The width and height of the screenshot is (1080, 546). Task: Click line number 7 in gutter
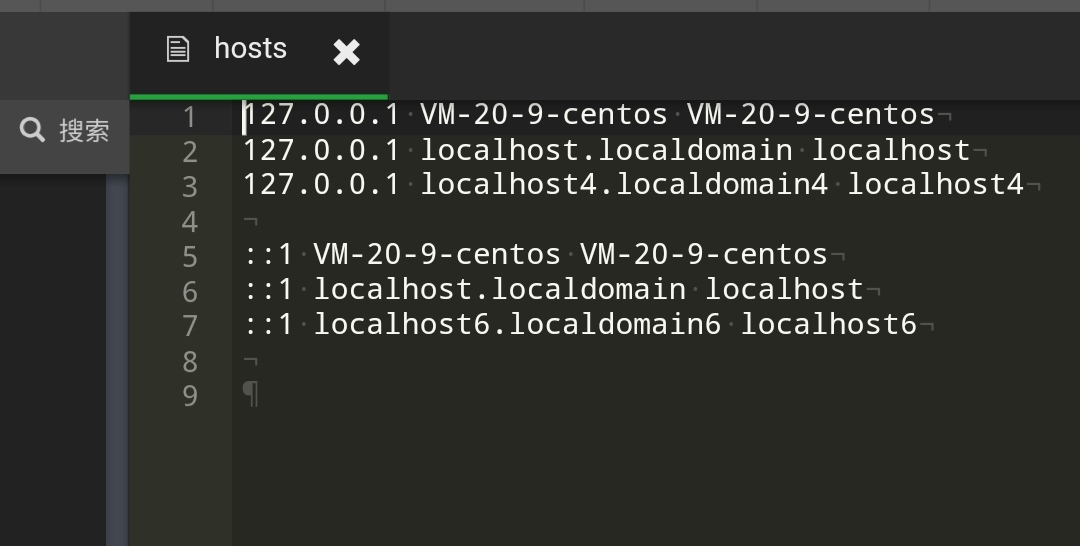coord(189,326)
